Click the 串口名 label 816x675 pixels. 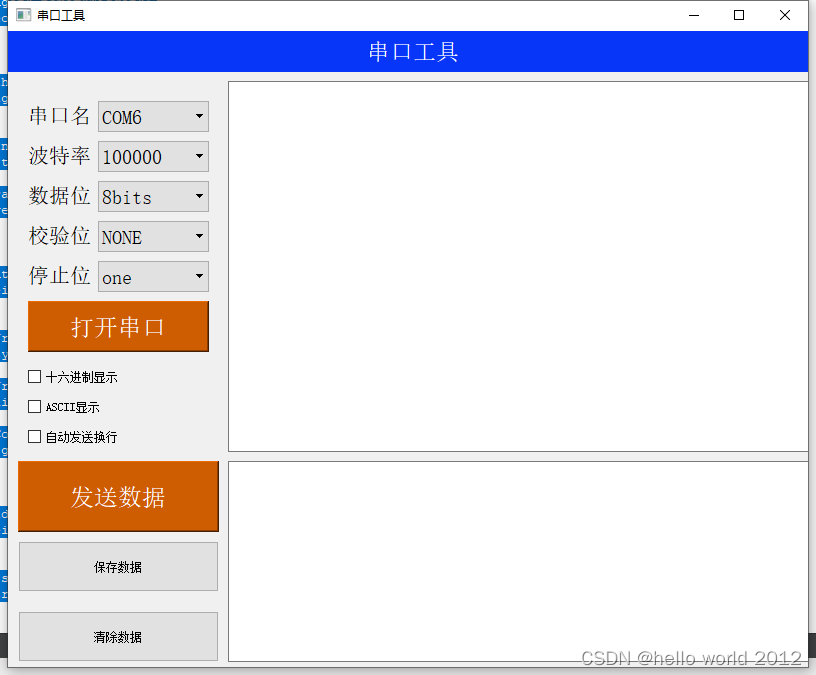coord(59,116)
